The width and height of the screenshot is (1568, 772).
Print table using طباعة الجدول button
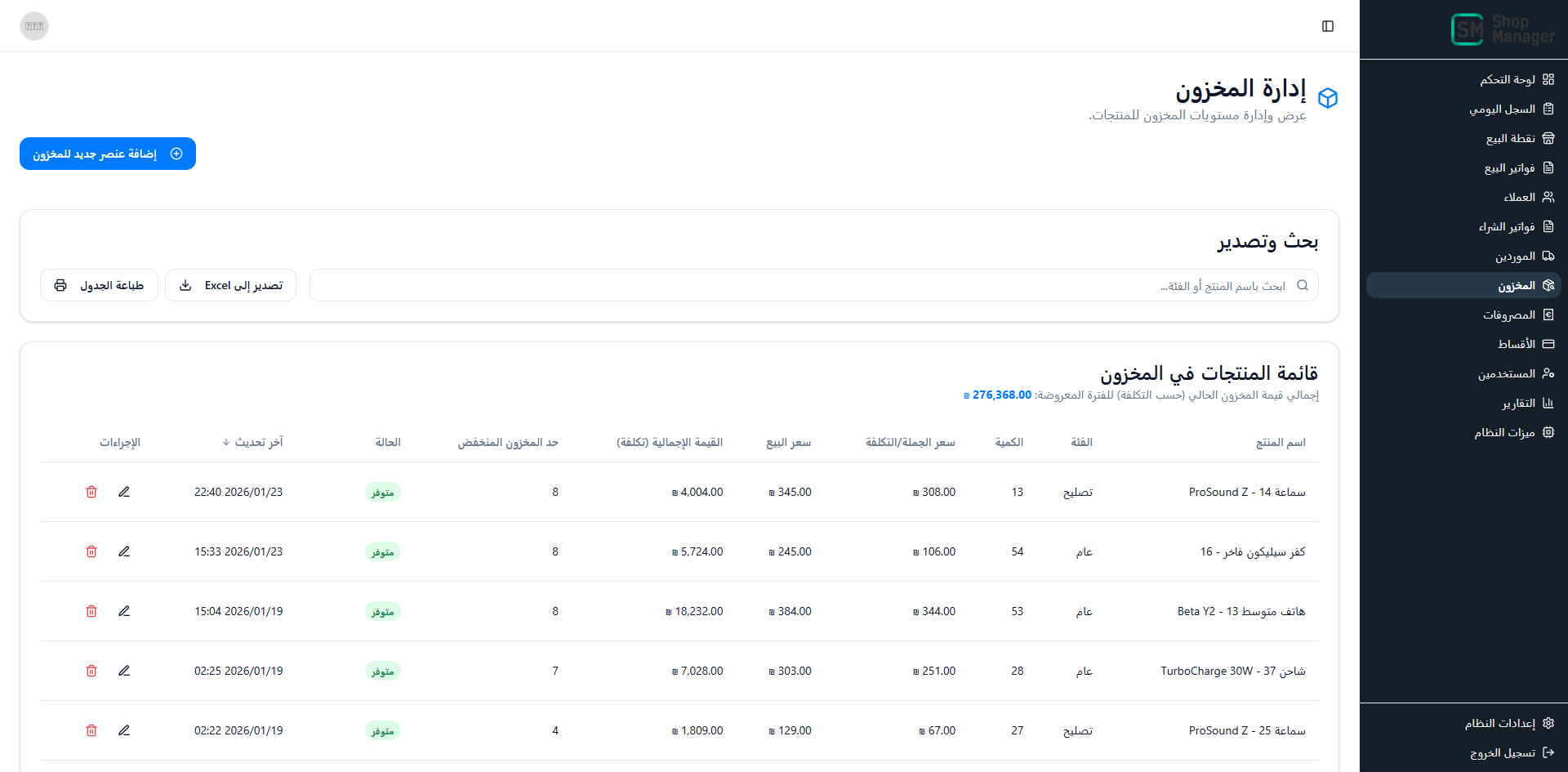click(x=99, y=285)
